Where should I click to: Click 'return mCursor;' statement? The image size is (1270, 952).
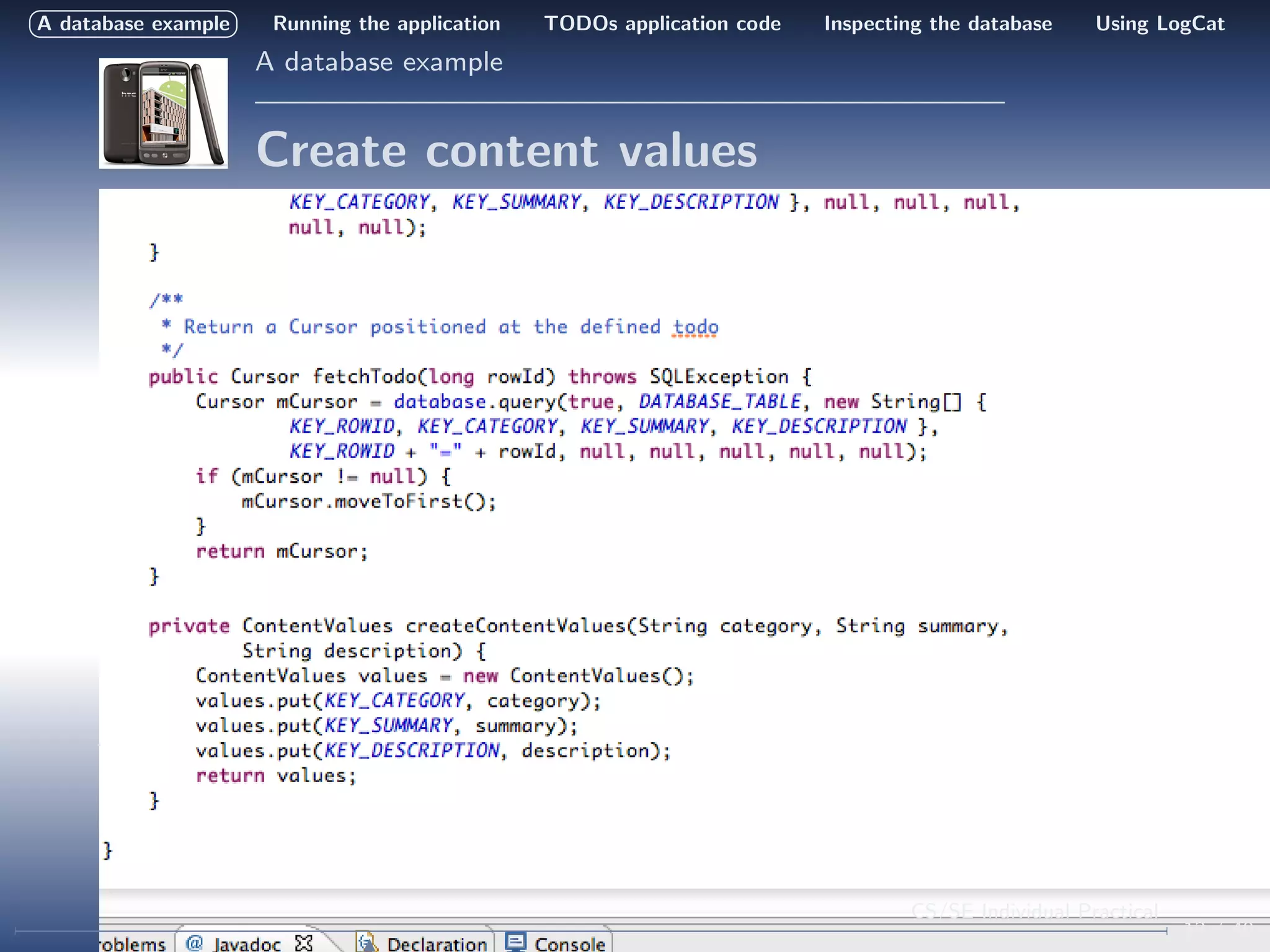[x=282, y=551]
